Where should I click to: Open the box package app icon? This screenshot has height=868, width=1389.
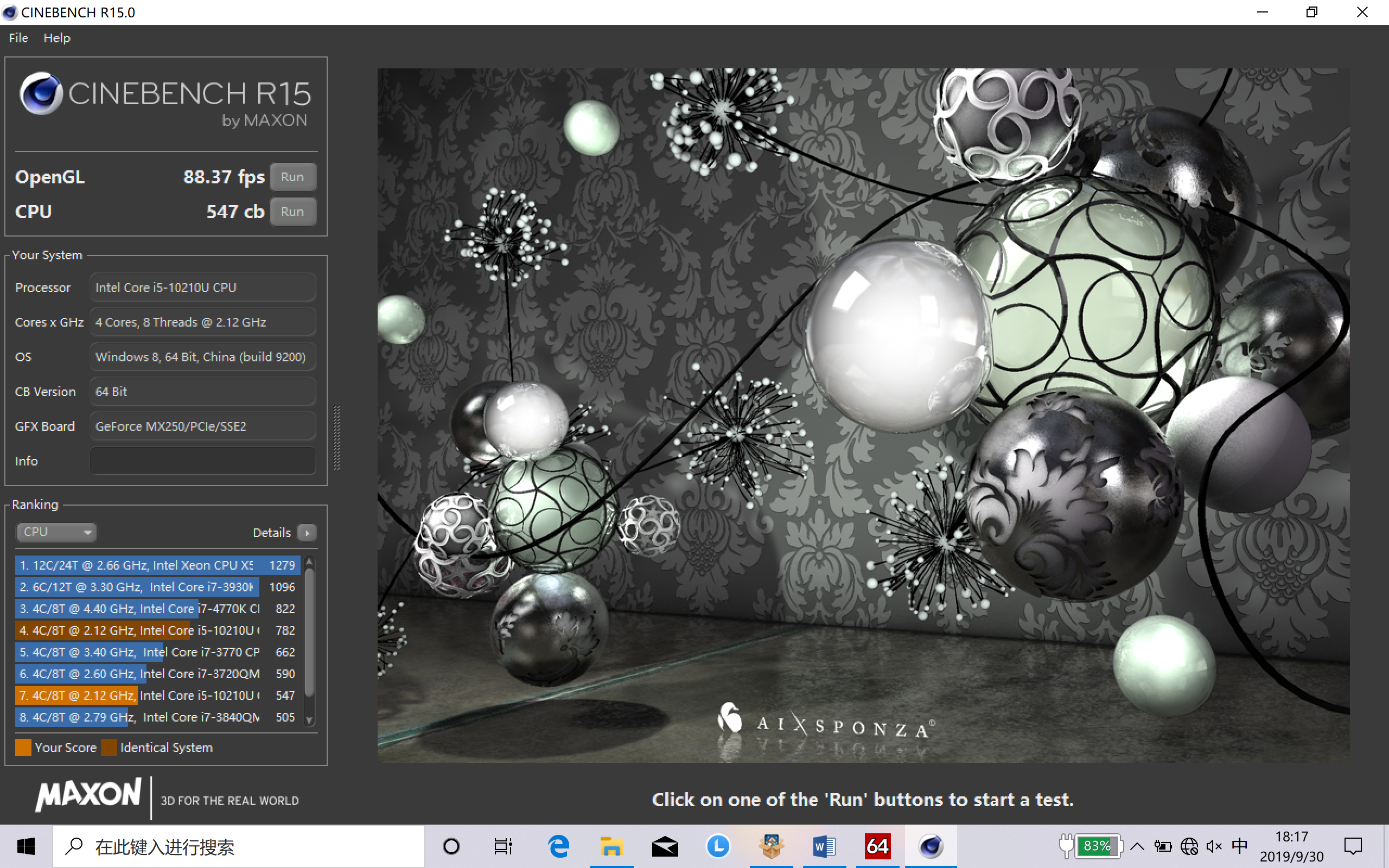pos(771,846)
